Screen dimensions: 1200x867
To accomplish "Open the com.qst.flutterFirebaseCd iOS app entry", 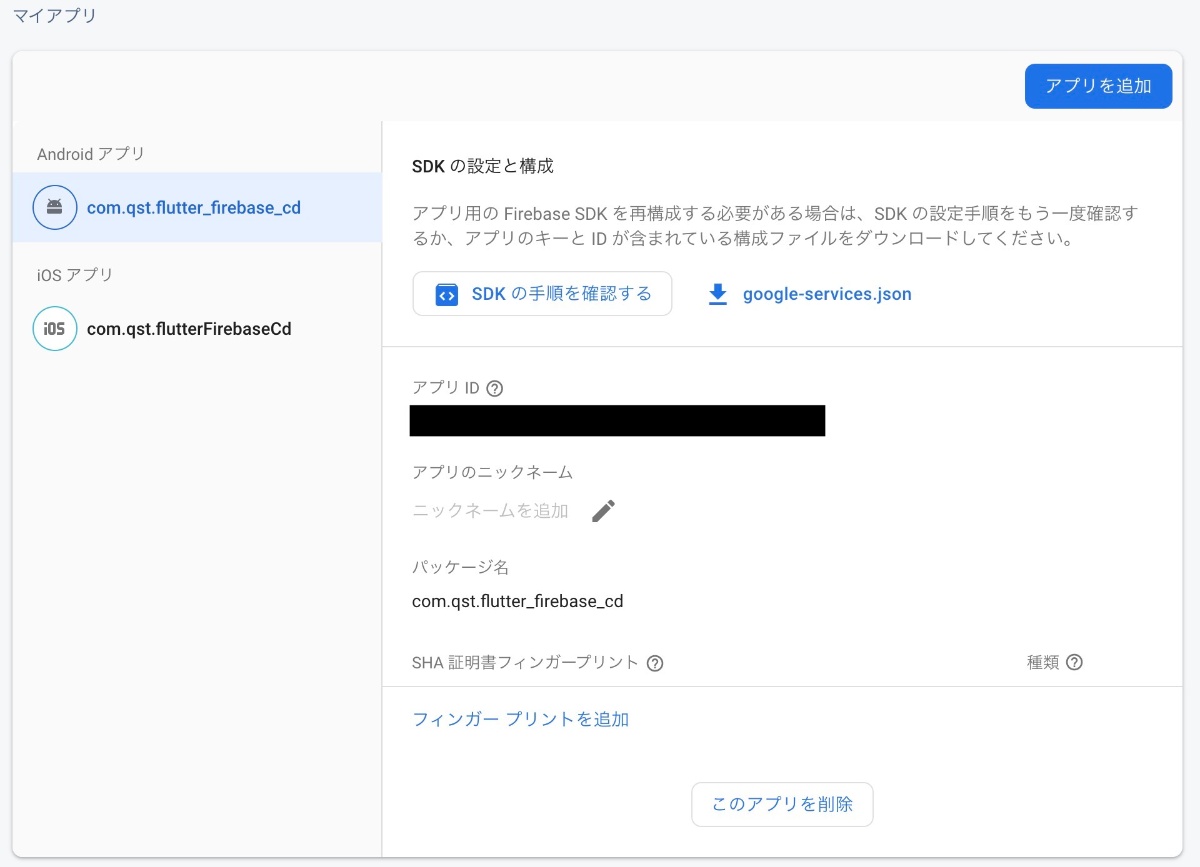I will [197, 328].
